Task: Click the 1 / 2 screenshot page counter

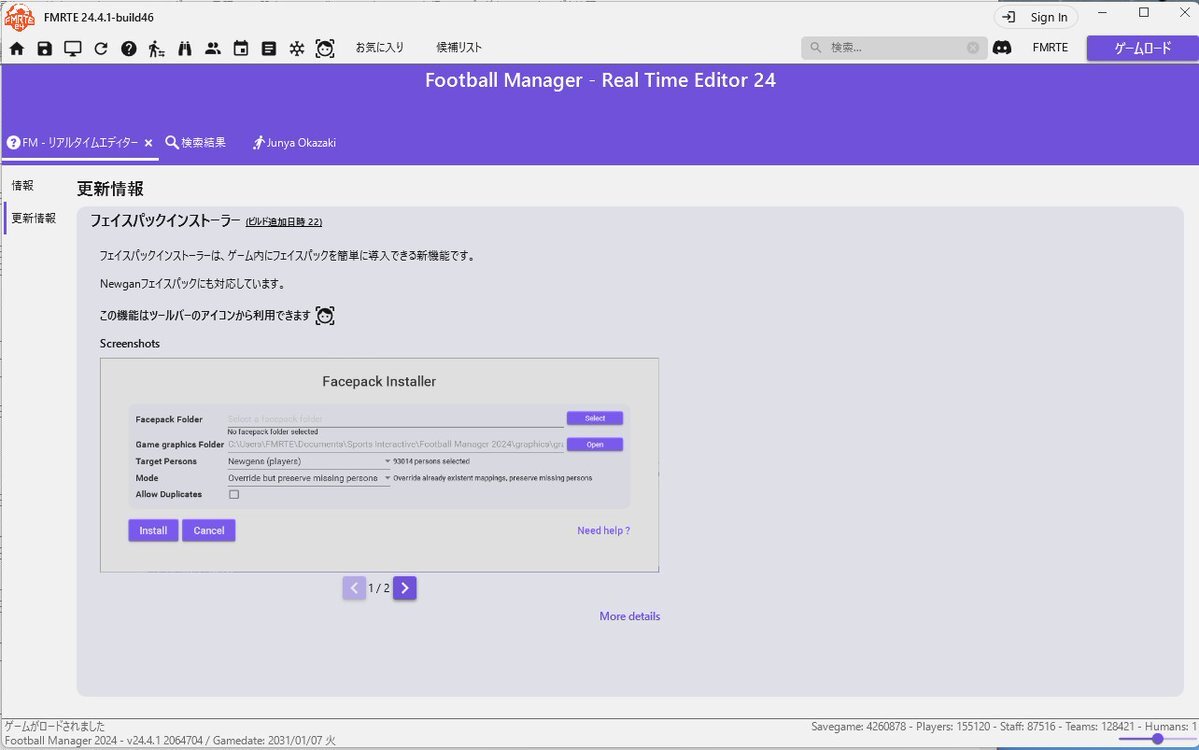Action: (x=379, y=588)
